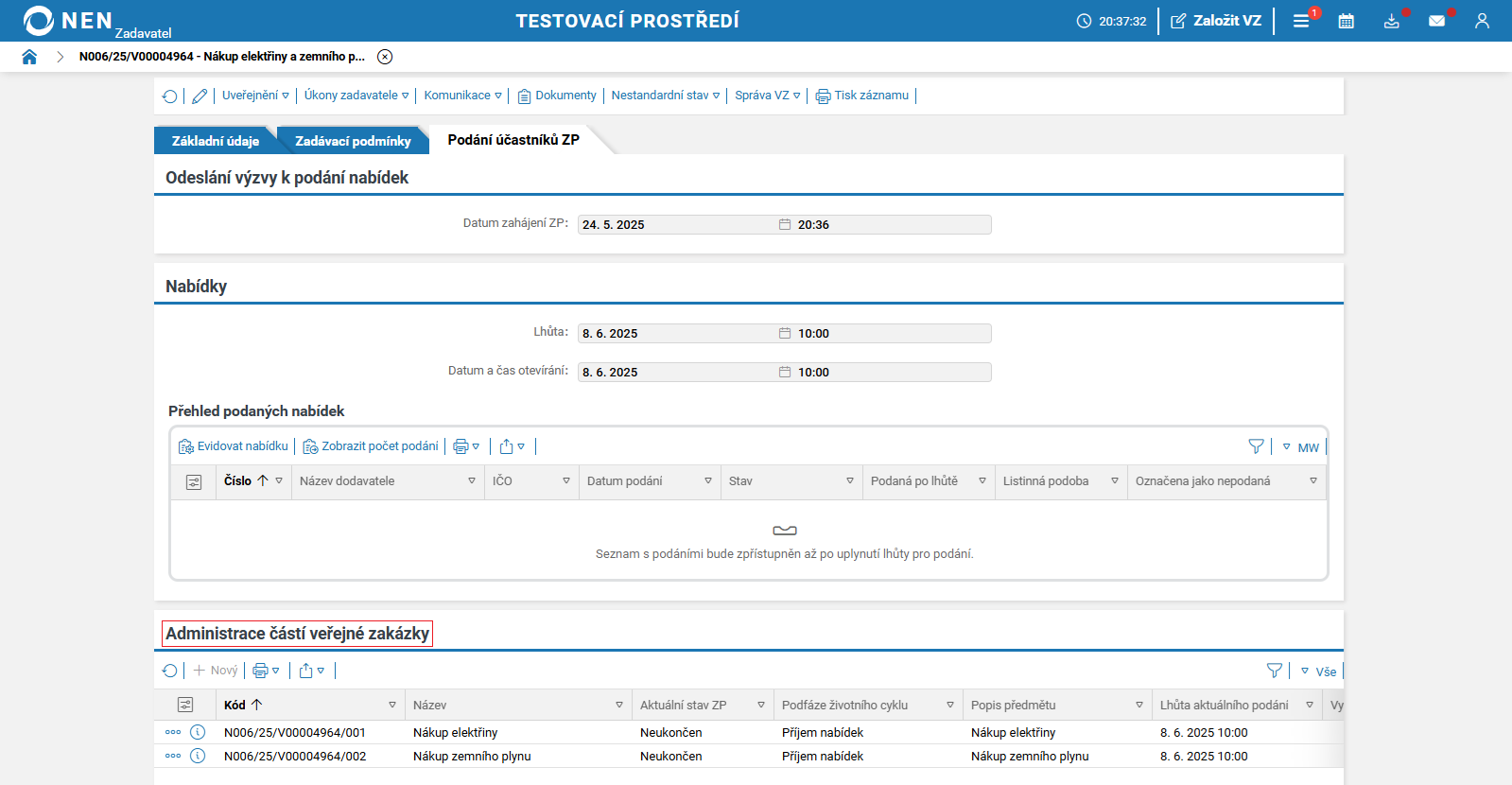Close the N006/25/V00004964 breadcrumb tab

[x=385, y=57]
